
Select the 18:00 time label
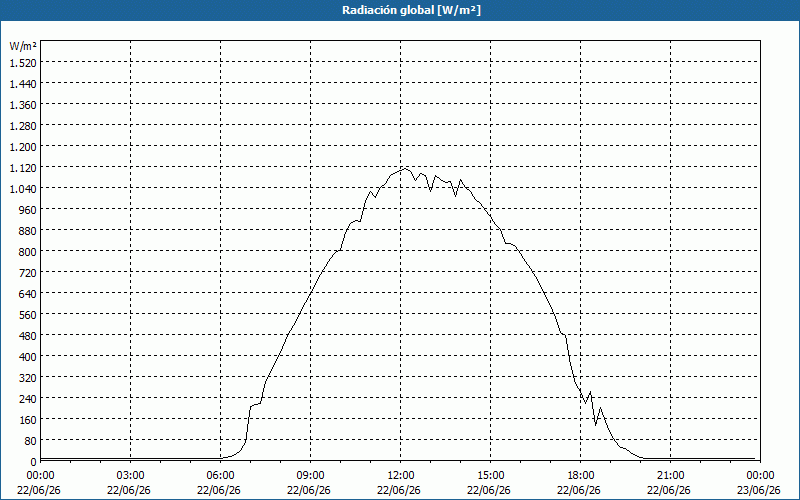tap(581, 476)
